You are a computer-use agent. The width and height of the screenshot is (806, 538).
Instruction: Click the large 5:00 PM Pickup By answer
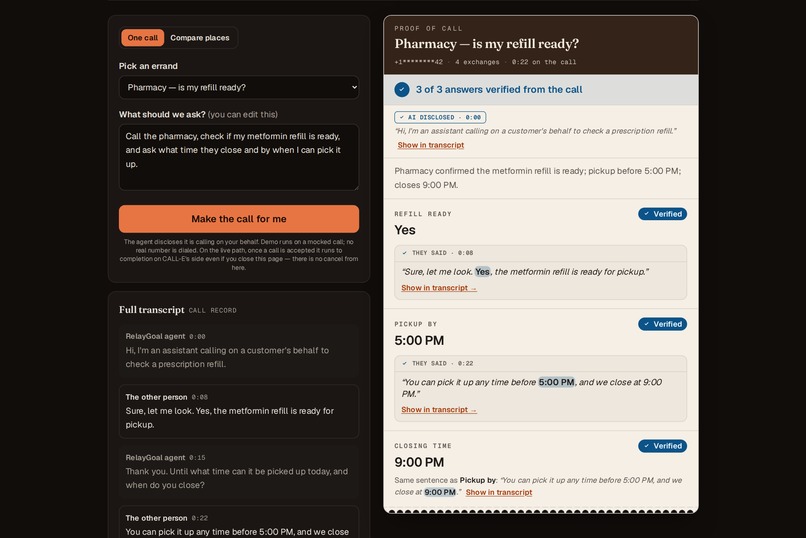click(x=419, y=341)
